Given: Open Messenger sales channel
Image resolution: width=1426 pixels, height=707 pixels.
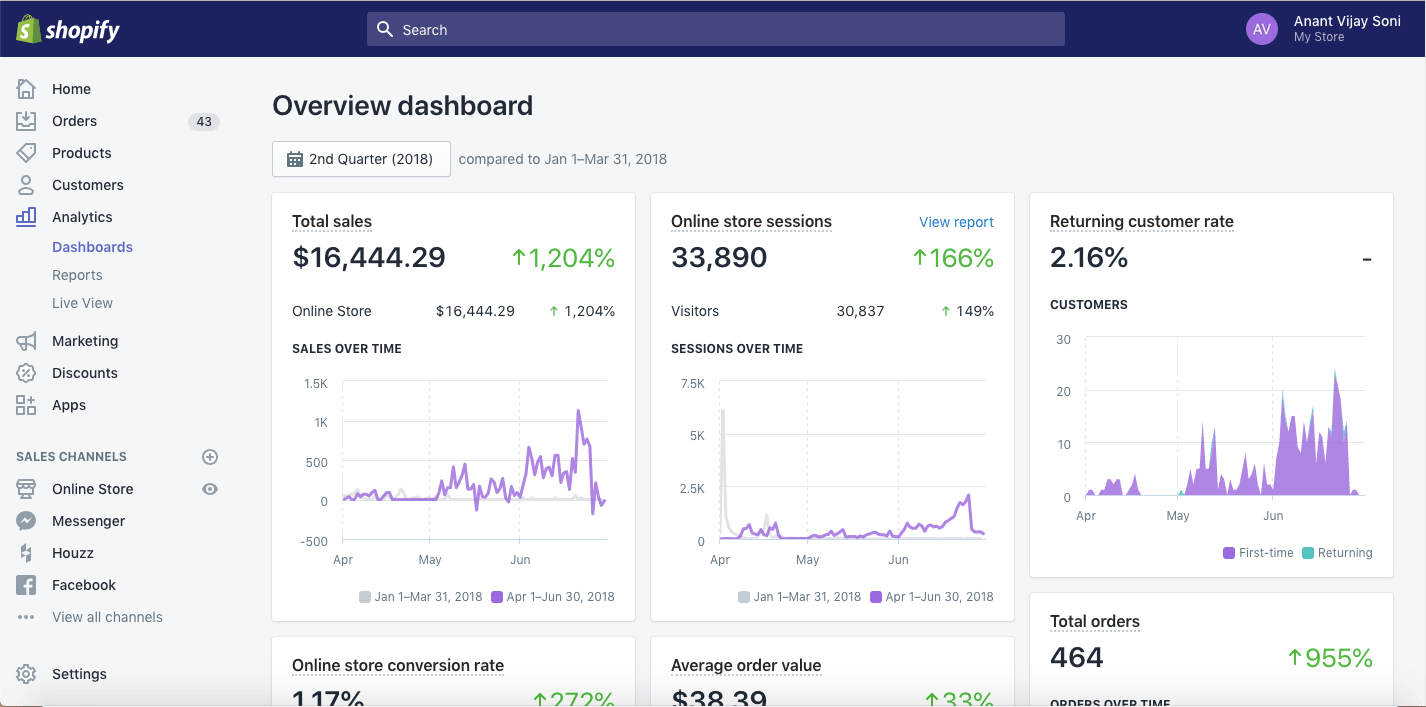Looking at the screenshot, I should click(x=89, y=521).
